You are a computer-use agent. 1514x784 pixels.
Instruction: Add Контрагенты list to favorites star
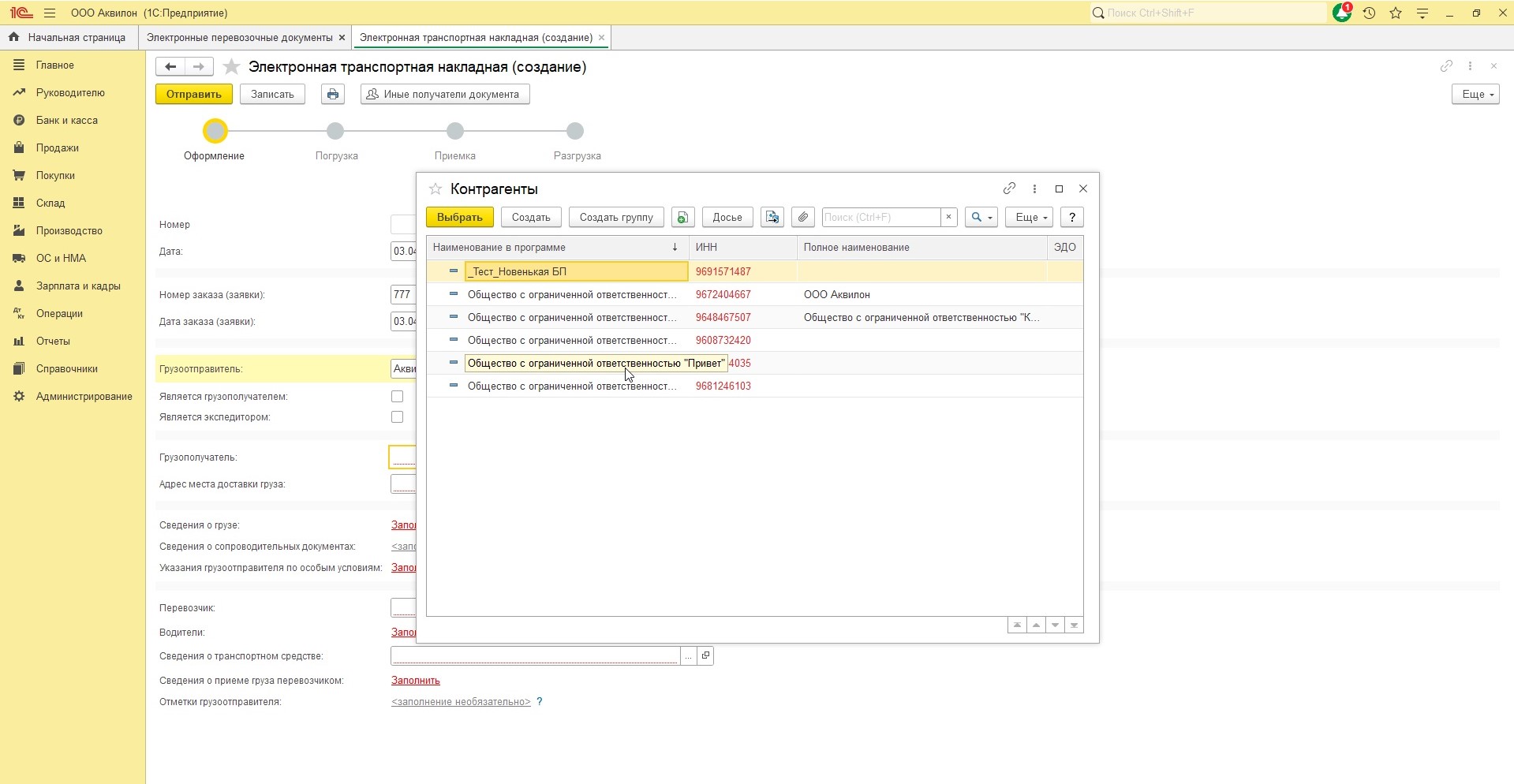point(435,189)
